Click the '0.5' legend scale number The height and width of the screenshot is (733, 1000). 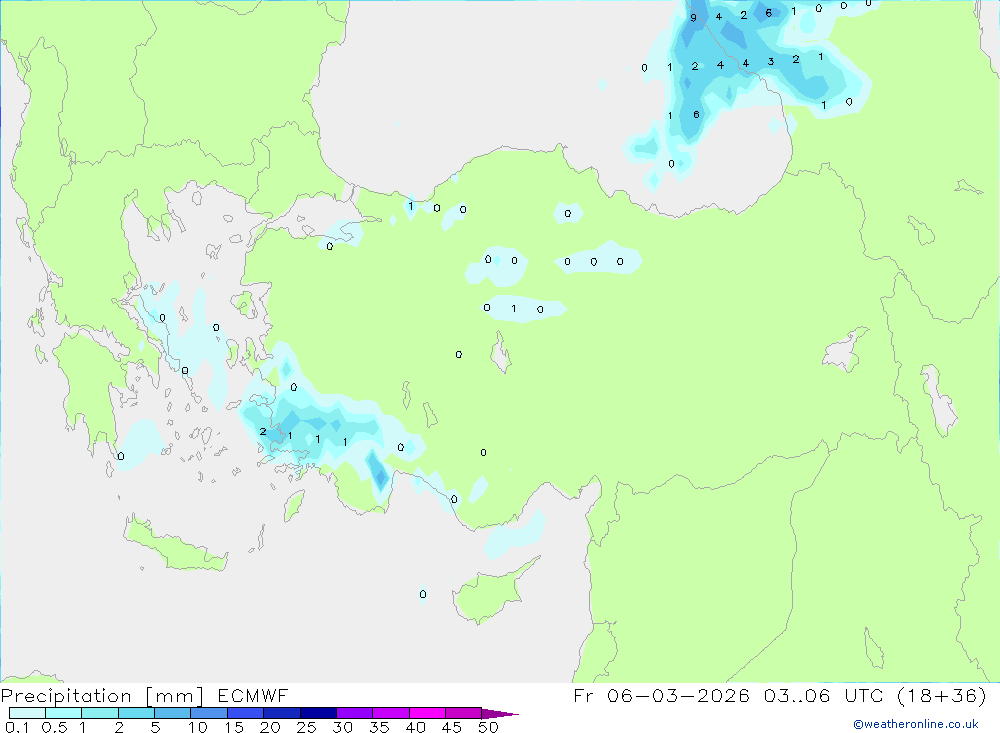(55, 727)
